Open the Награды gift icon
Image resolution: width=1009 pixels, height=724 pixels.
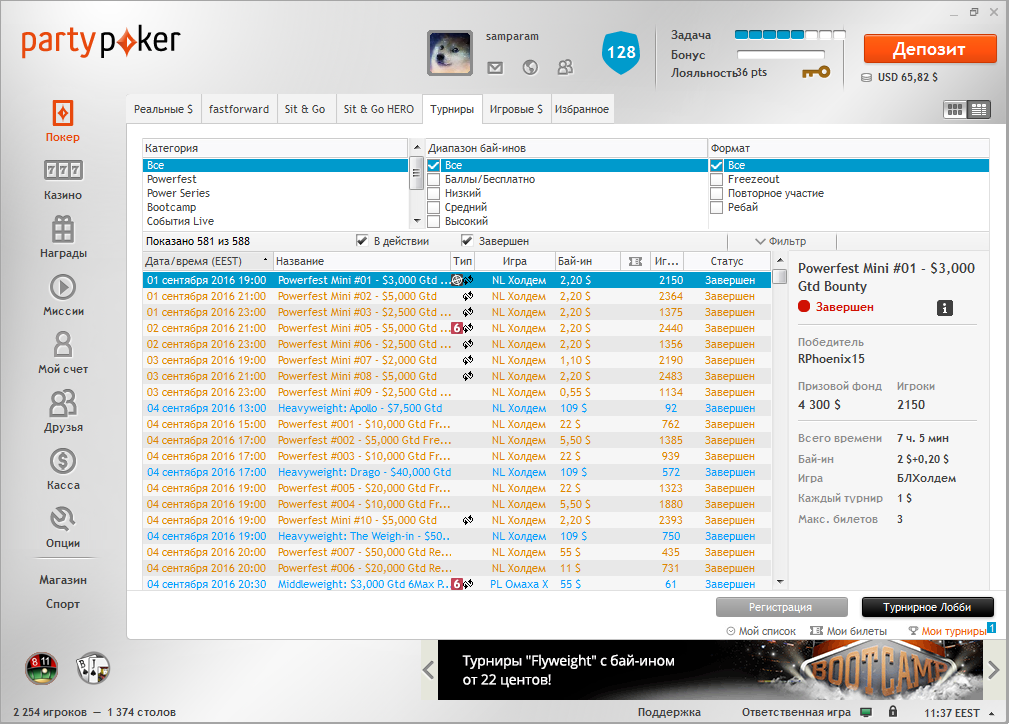(x=63, y=228)
